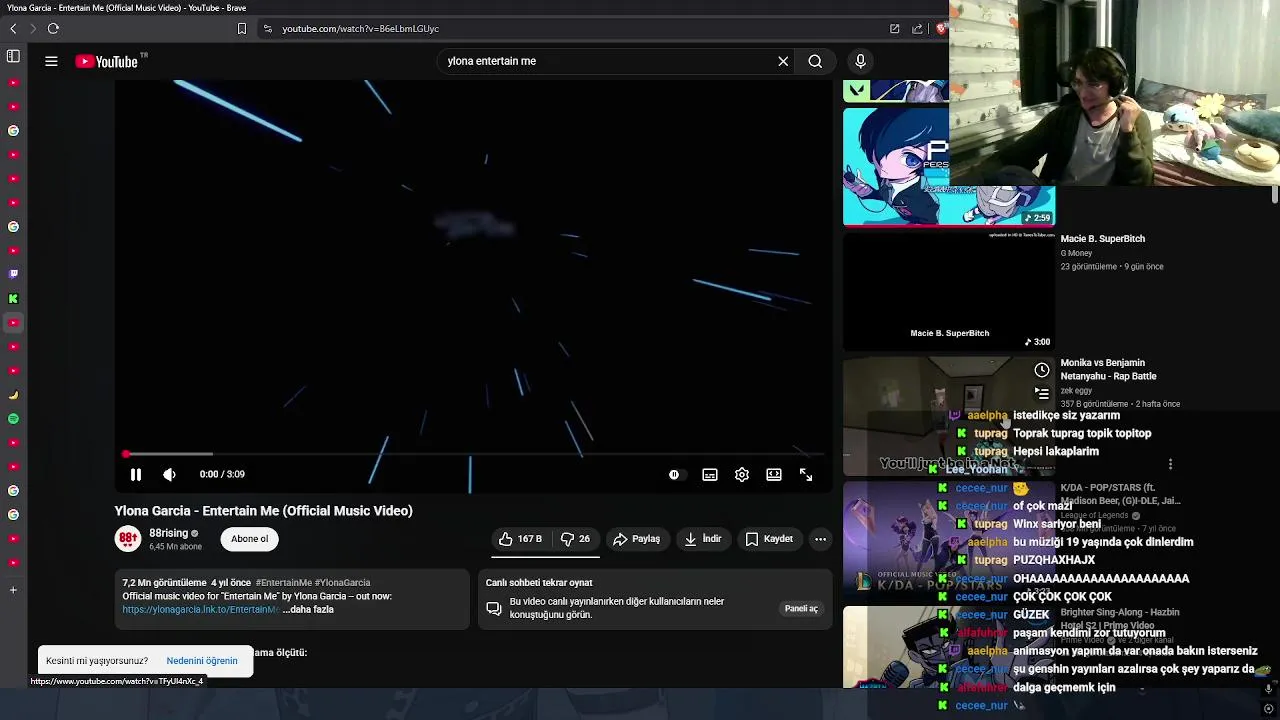
Task: Click the address bar URL
Action: [360, 29]
